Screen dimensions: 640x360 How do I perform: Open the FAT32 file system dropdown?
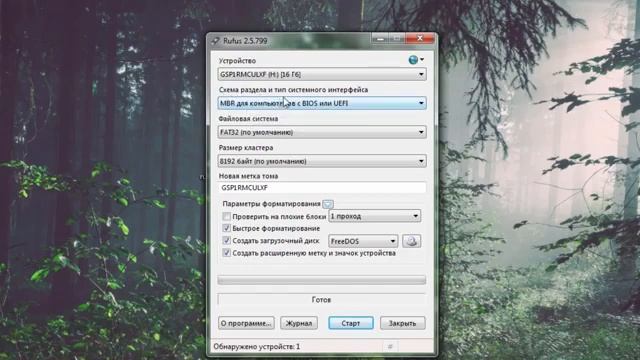(322, 132)
